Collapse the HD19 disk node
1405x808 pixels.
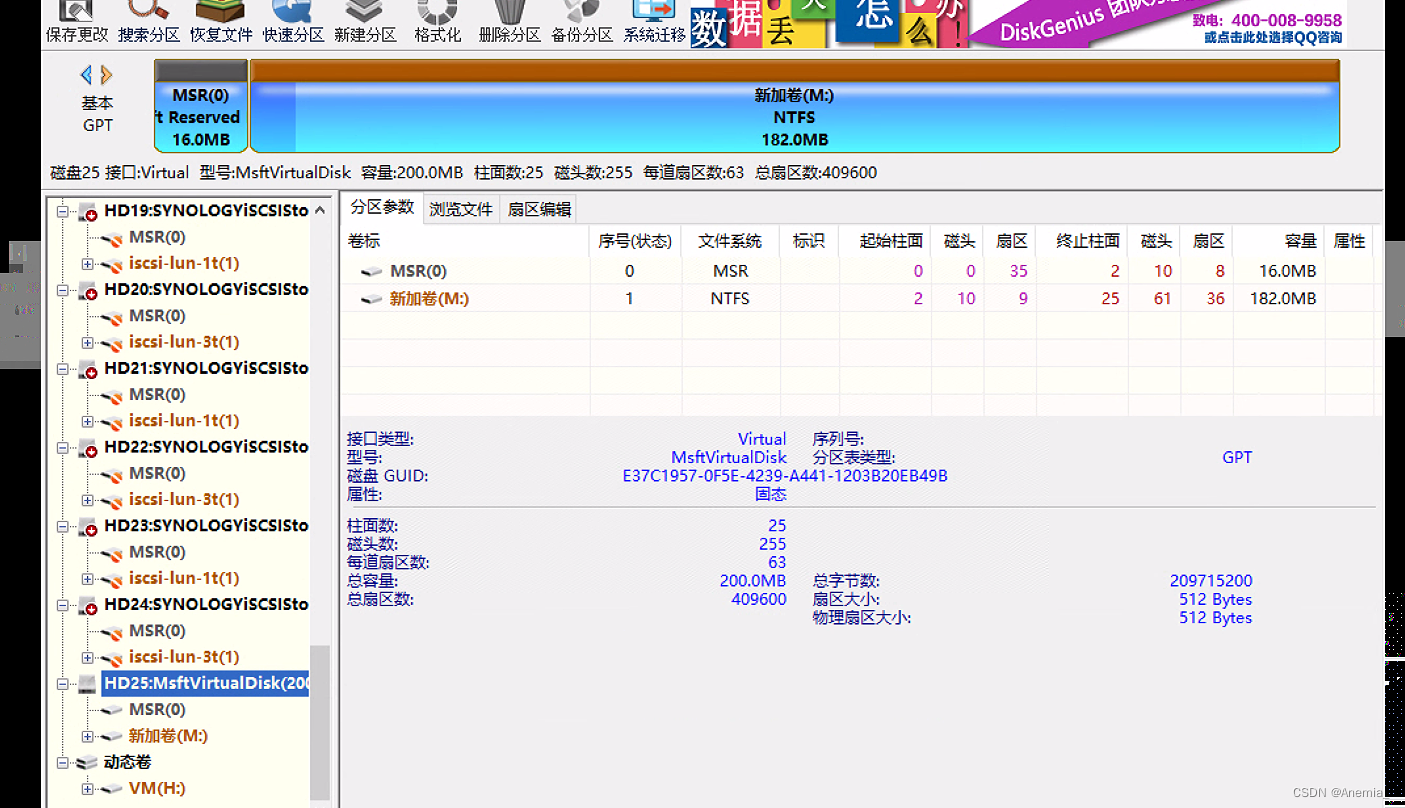point(62,212)
